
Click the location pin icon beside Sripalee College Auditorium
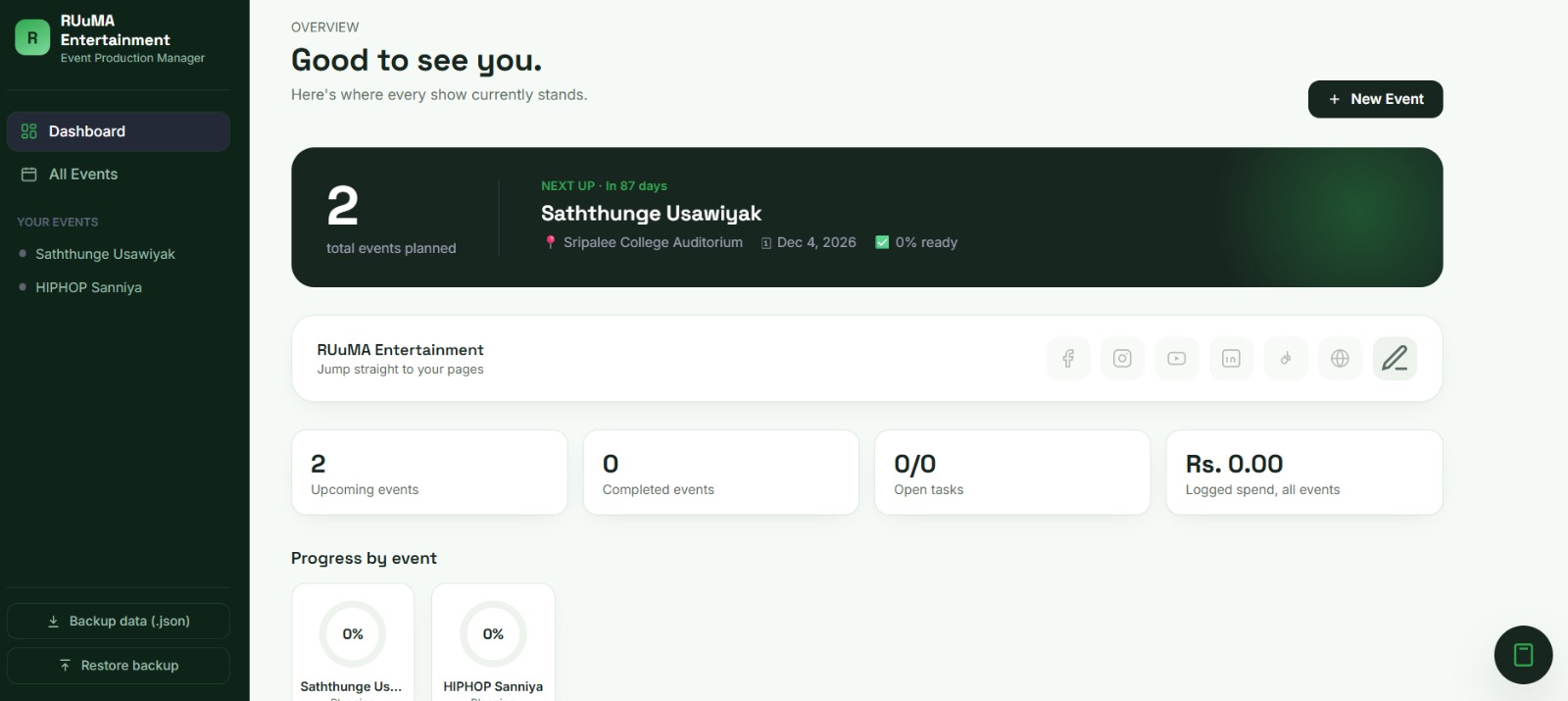point(551,242)
